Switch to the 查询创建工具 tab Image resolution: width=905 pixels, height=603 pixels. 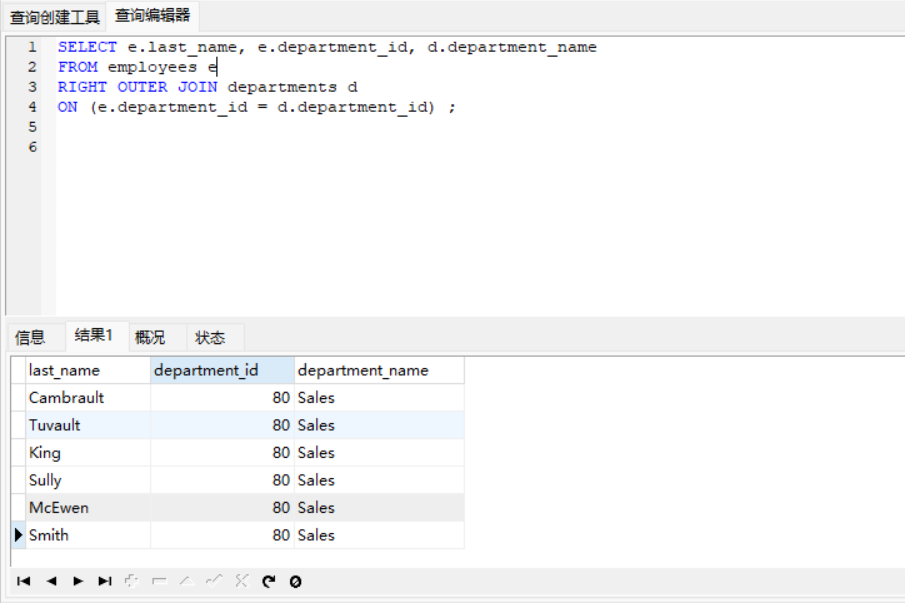tap(55, 17)
